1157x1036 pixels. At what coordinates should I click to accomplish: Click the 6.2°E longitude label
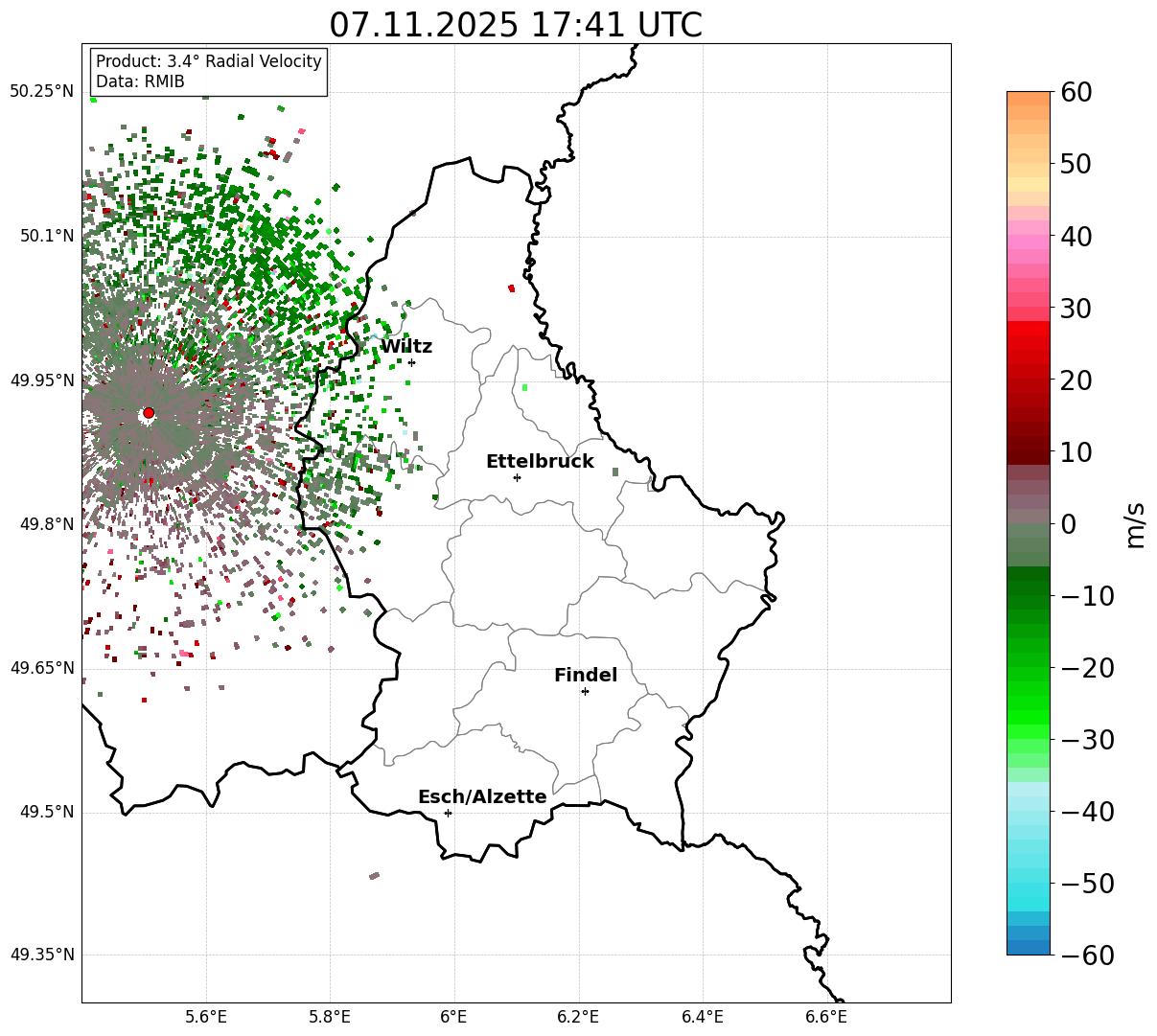coord(579,1017)
